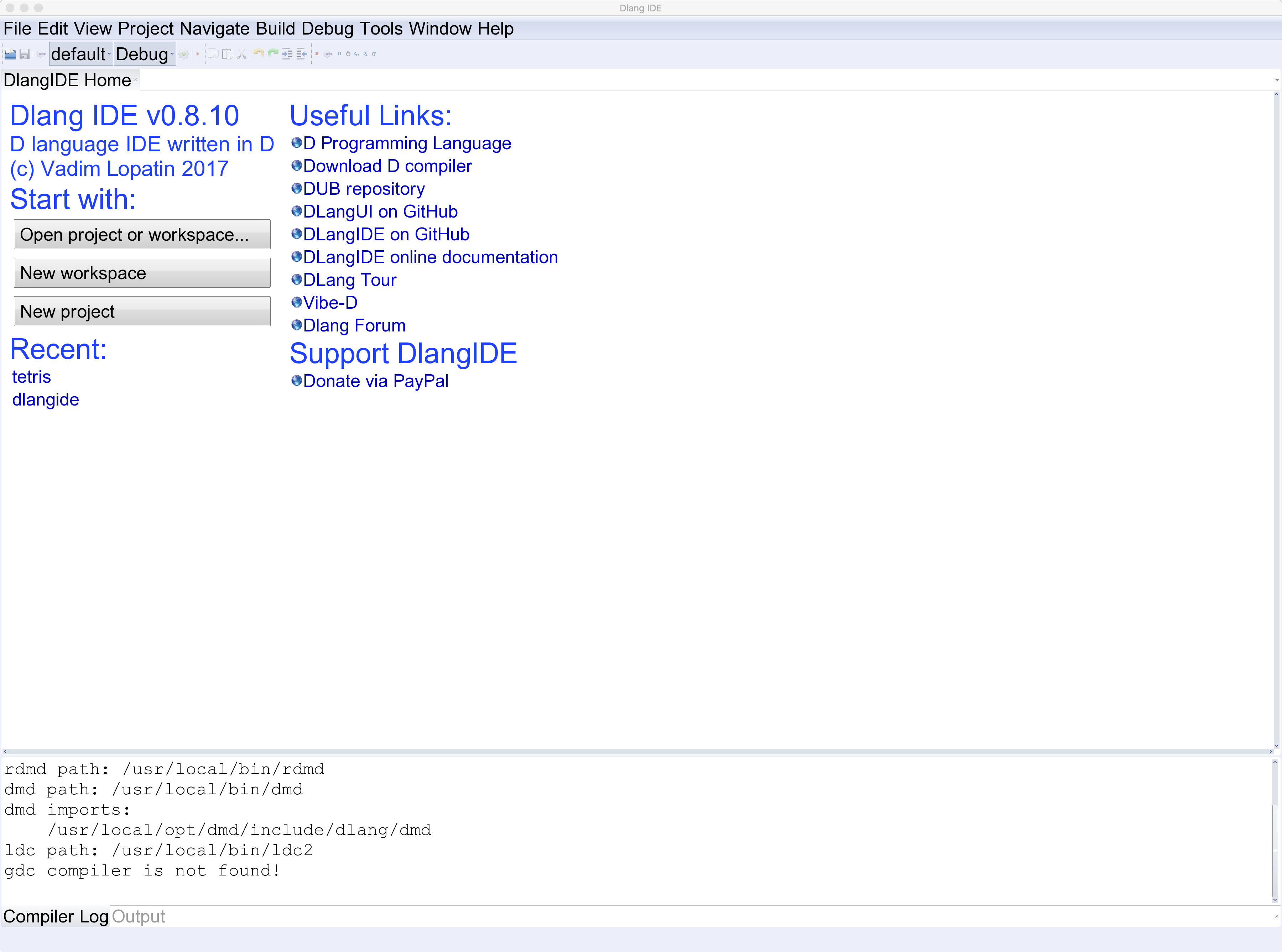1282x952 pixels.
Task: Undo last action with the undo arrow icon
Action: (258, 54)
